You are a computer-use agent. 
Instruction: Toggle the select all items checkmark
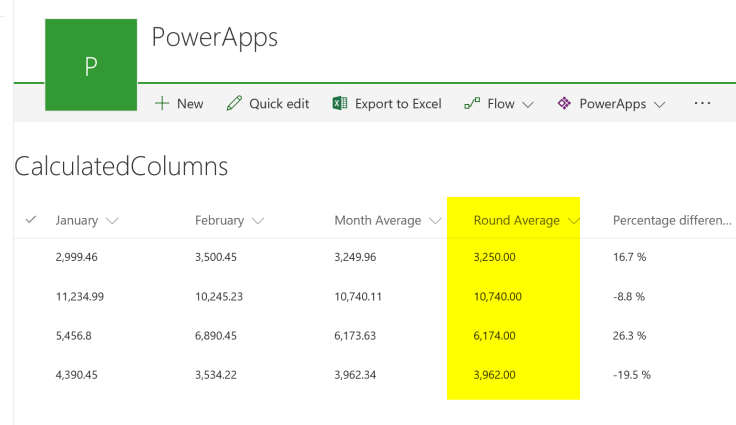tap(30, 220)
